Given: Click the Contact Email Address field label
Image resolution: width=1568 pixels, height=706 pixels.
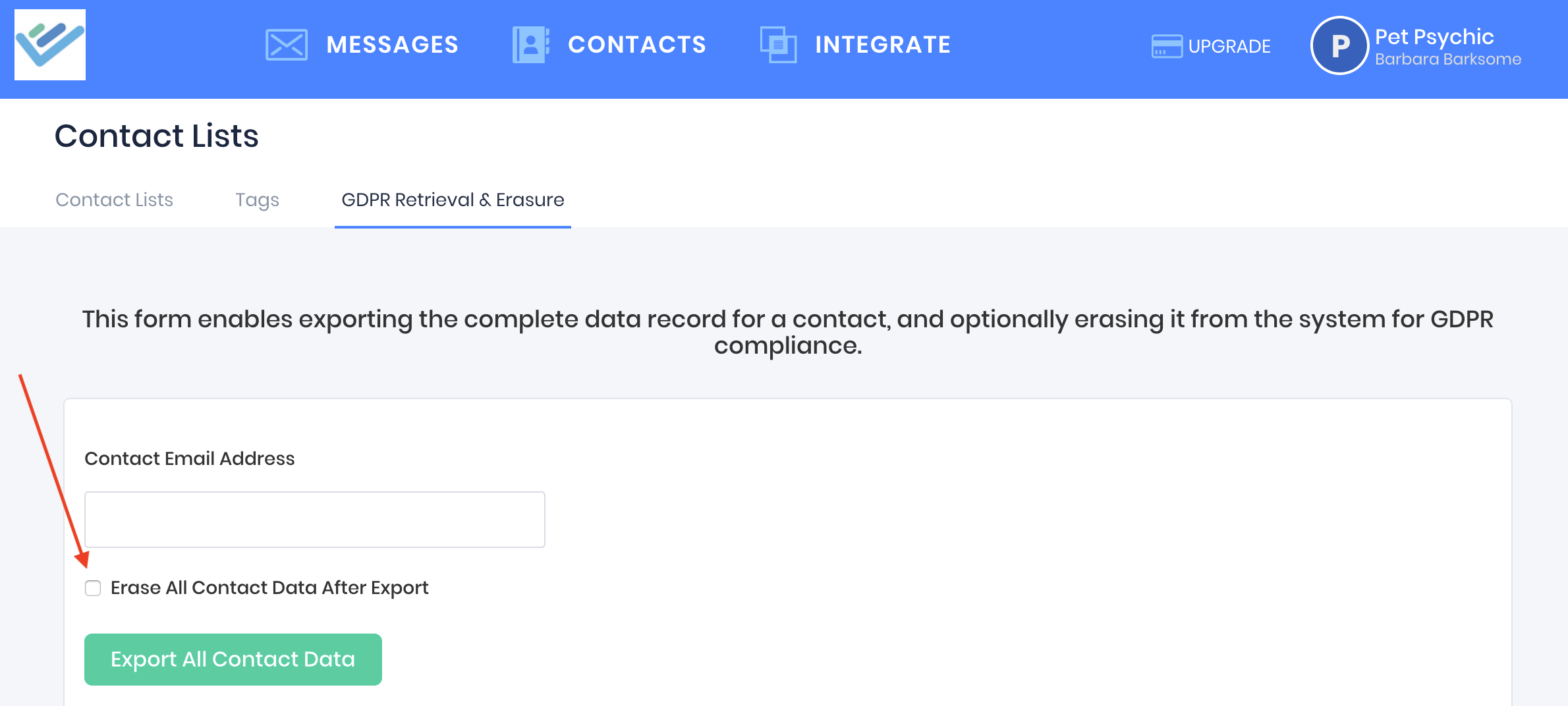Looking at the screenshot, I should (x=189, y=458).
